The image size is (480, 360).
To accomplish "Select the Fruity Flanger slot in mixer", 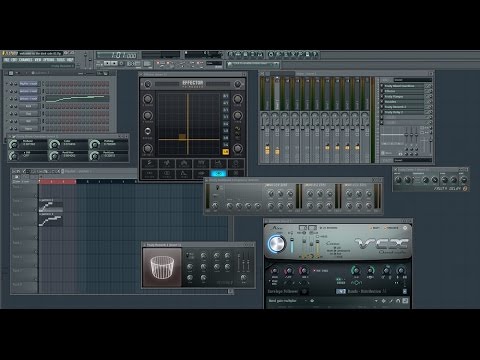I will [x=404, y=96].
